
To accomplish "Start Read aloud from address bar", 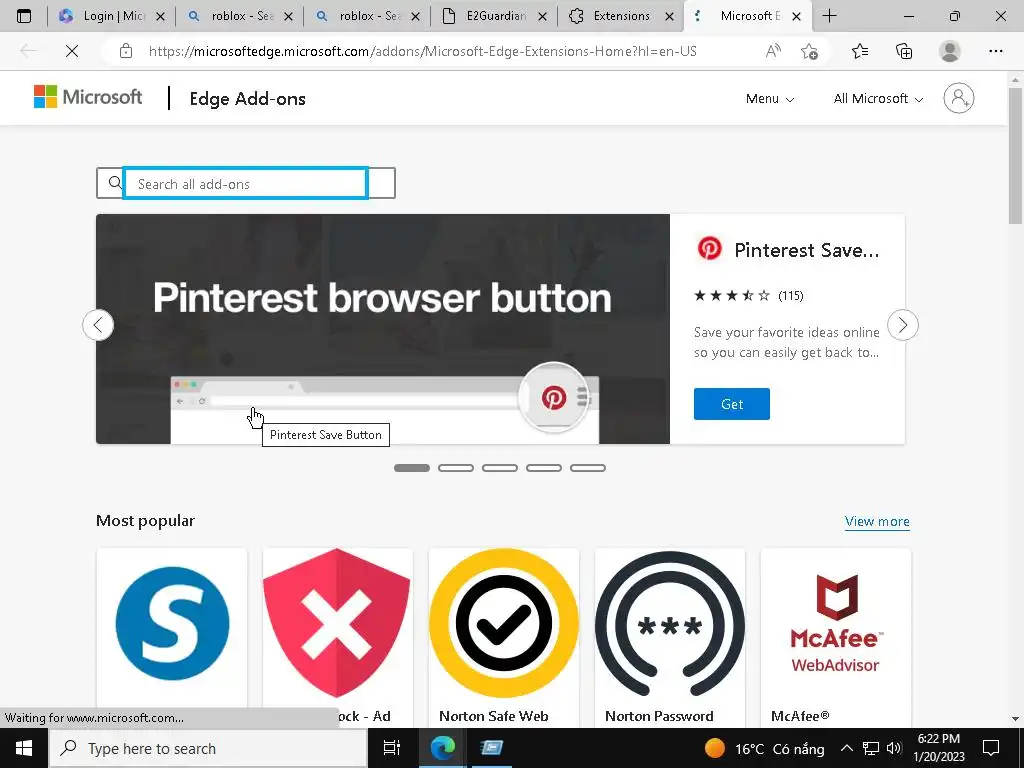I will tap(773, 51).
